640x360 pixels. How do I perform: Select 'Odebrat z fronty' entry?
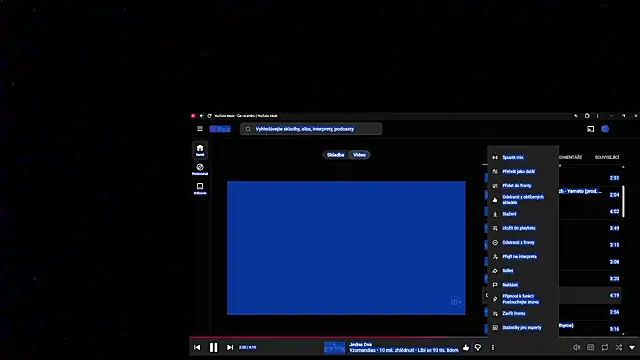point(523,242)
